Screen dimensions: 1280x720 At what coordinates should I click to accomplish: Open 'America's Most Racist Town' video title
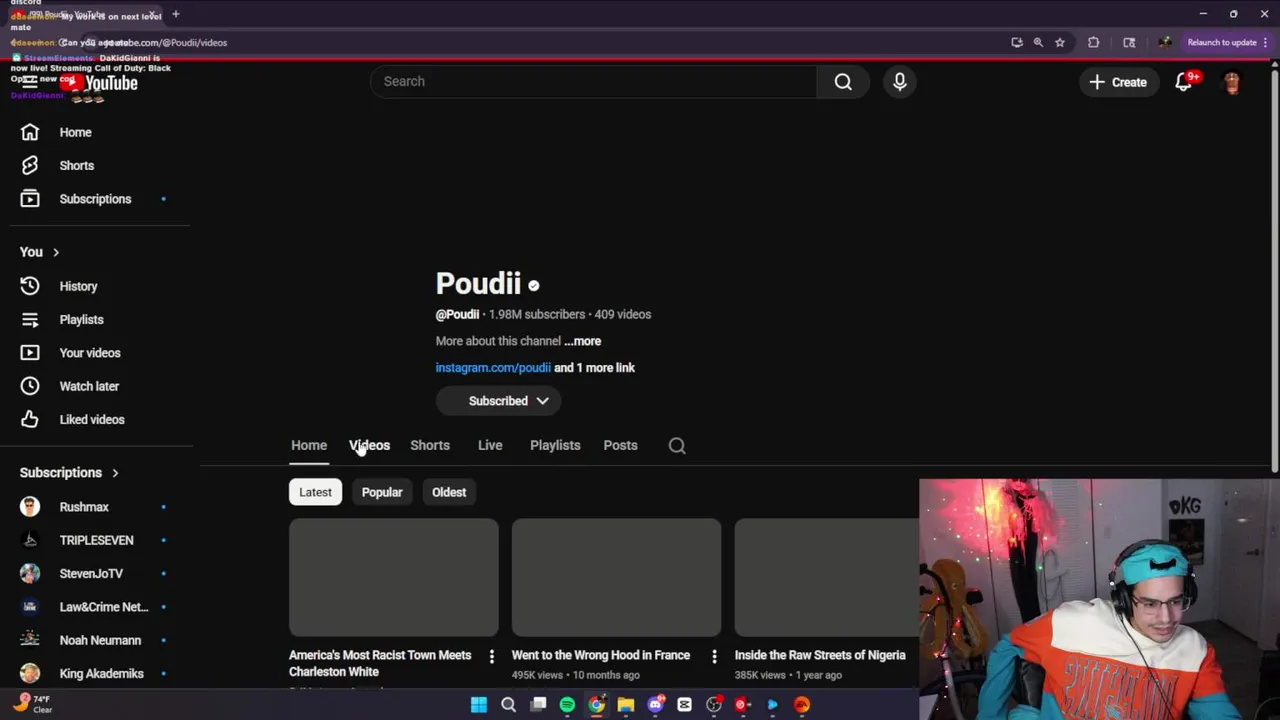pyautogui.click(x=380, y=663)
